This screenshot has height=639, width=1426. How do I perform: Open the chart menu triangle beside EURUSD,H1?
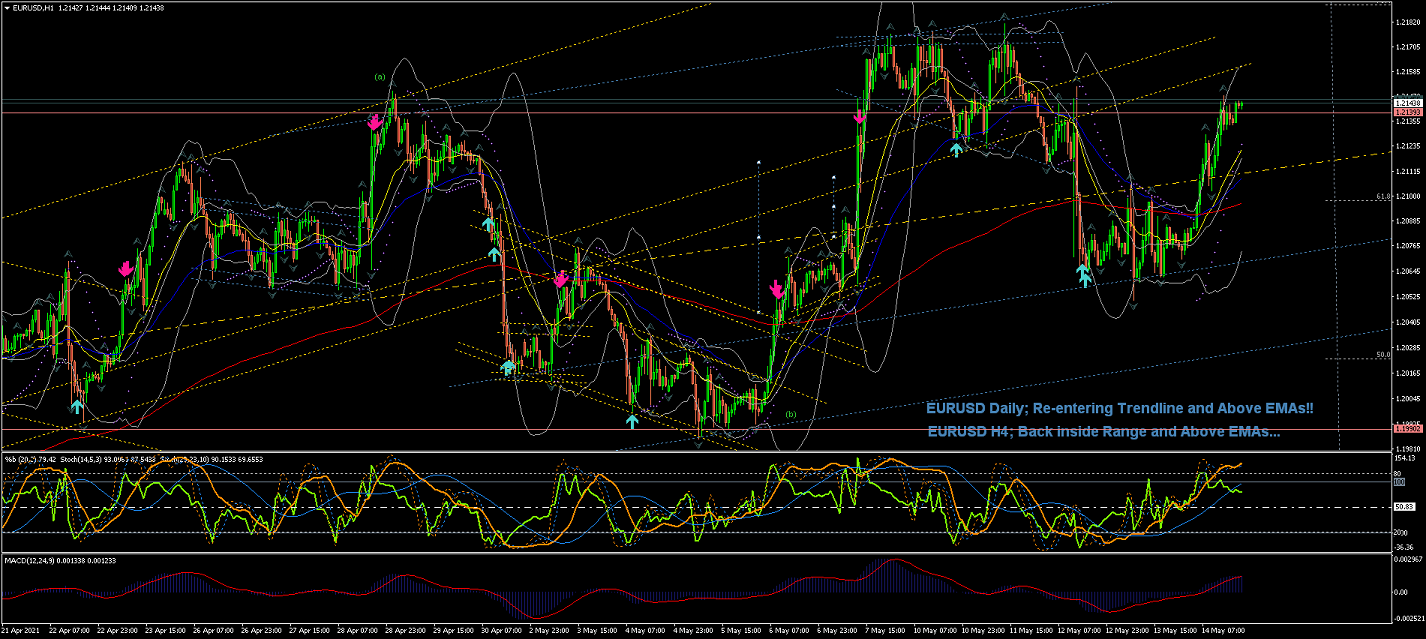6,7
